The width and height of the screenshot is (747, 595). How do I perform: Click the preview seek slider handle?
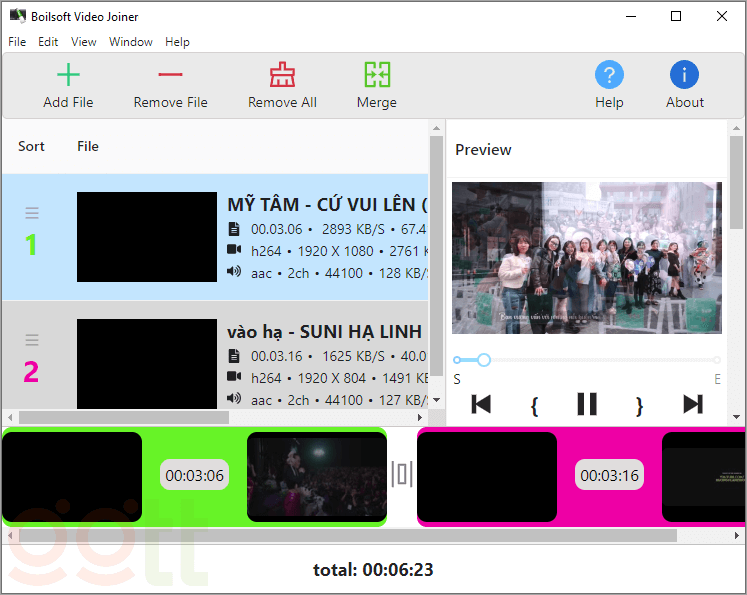point(484,360)
